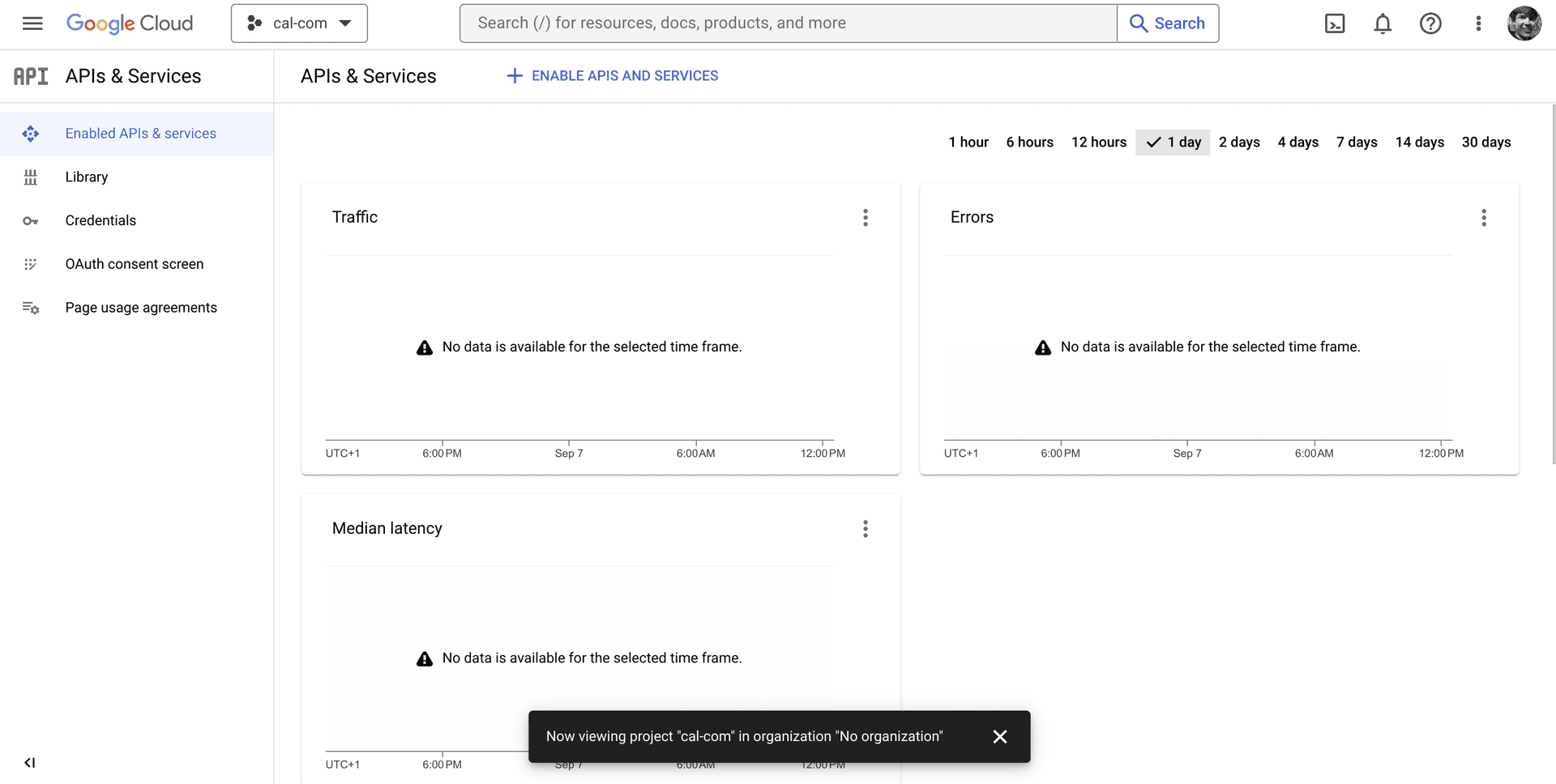Select the 7 days time range
Screen dimensions: 1556x784
pos(1356,143)
